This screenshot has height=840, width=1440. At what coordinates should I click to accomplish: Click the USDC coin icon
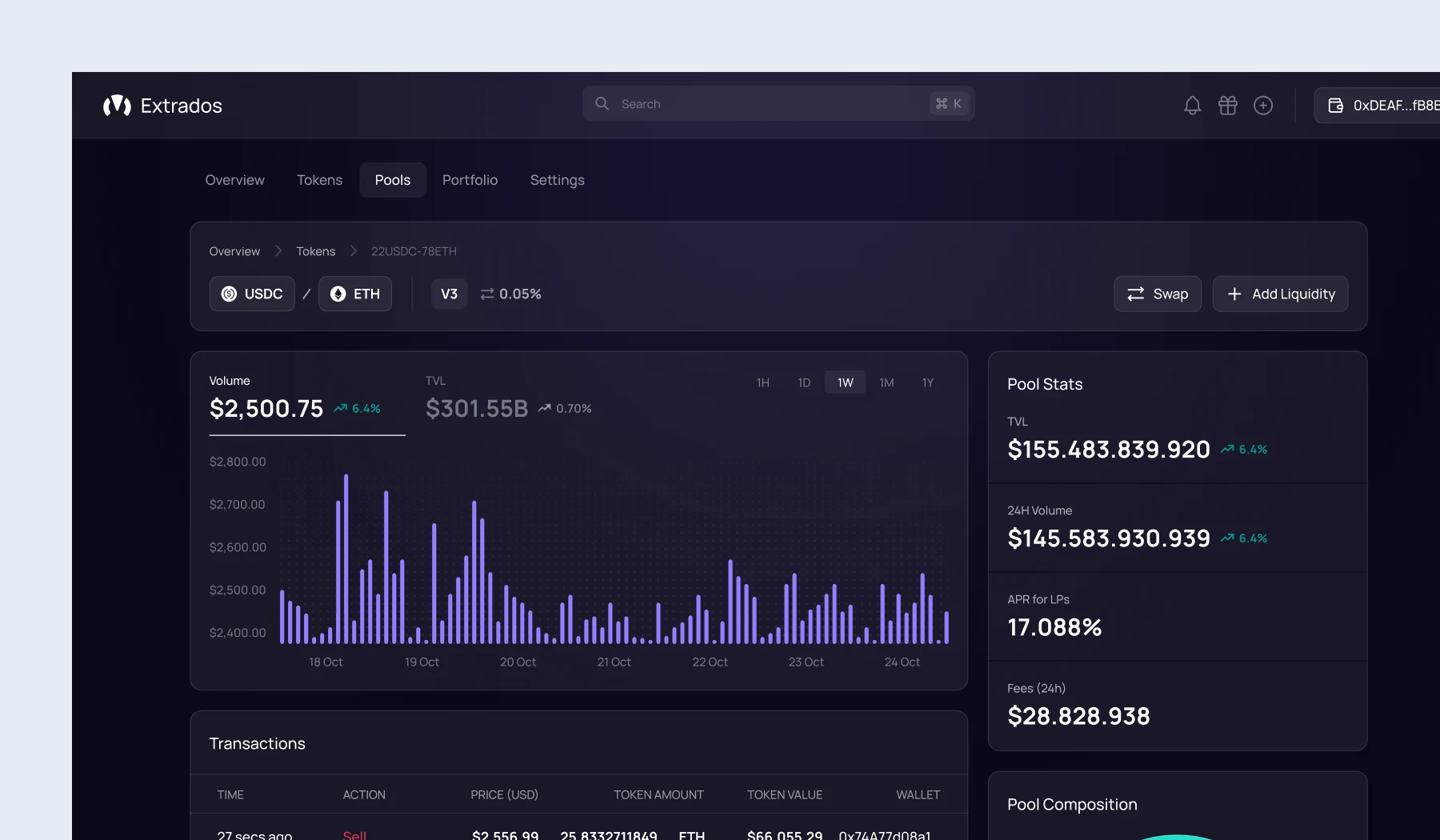[229, 294]
